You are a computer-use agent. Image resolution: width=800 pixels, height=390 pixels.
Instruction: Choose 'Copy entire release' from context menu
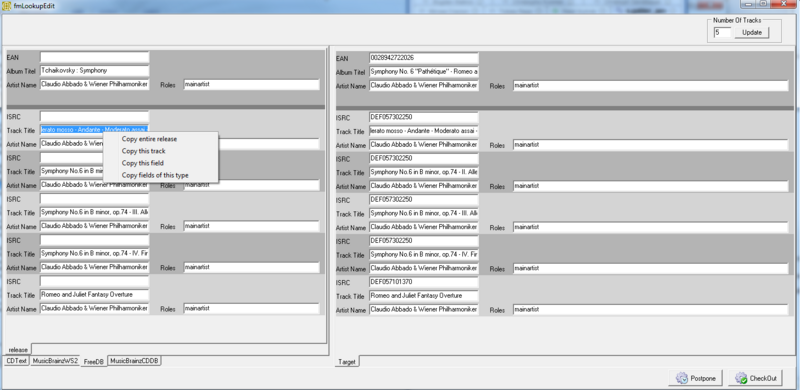[149, 139]
